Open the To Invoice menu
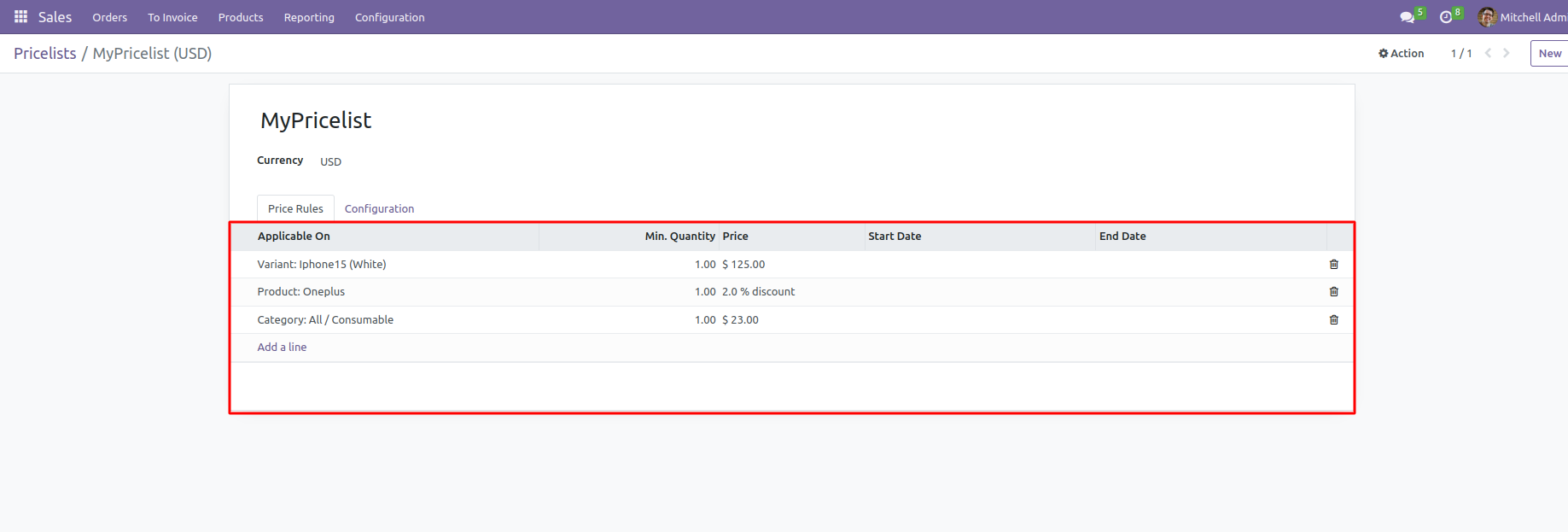 (x=172, y=17)
